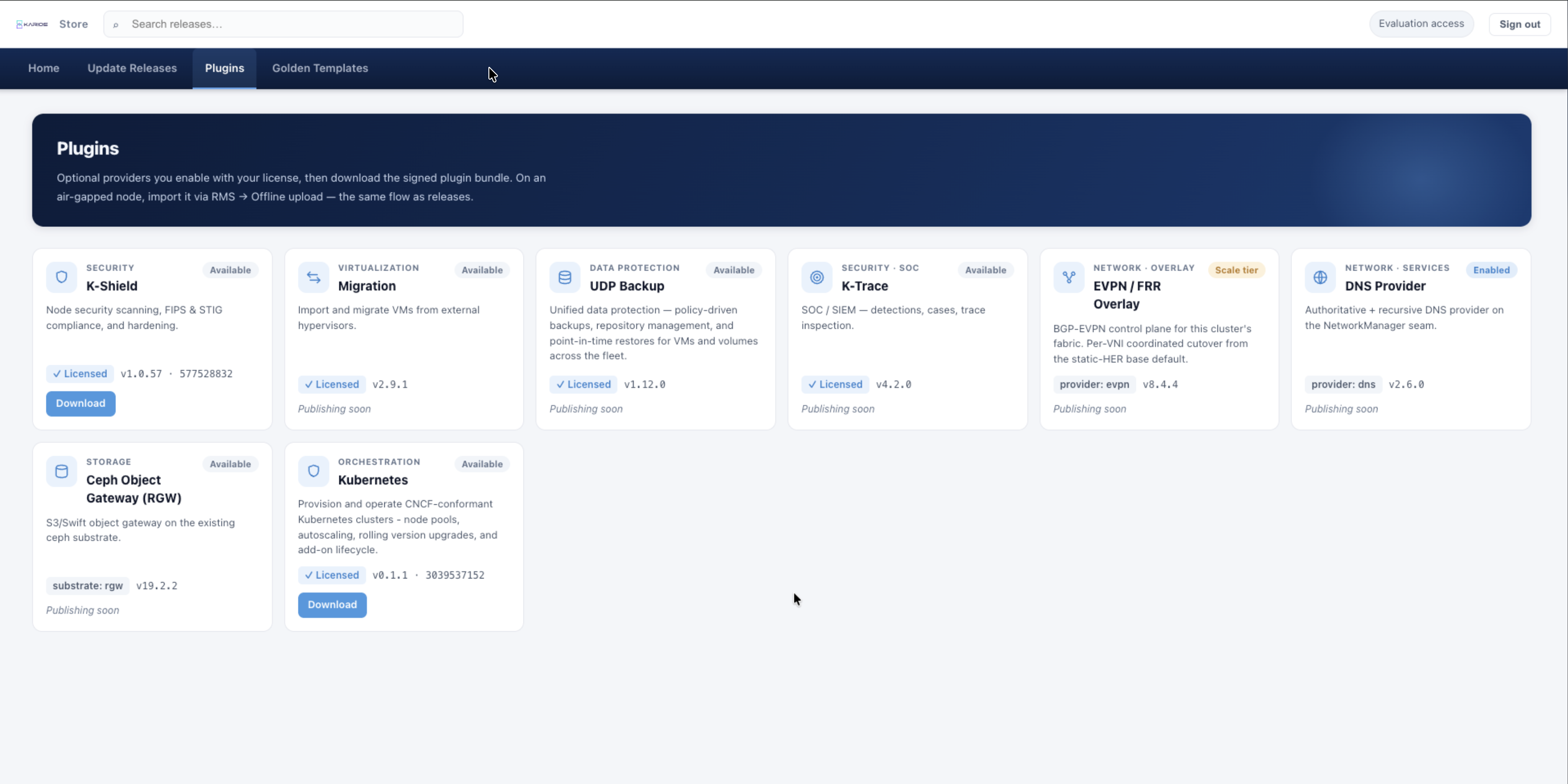Click the Licensed tag on Migration card
1568x784 pixels.
click(332, 385)
